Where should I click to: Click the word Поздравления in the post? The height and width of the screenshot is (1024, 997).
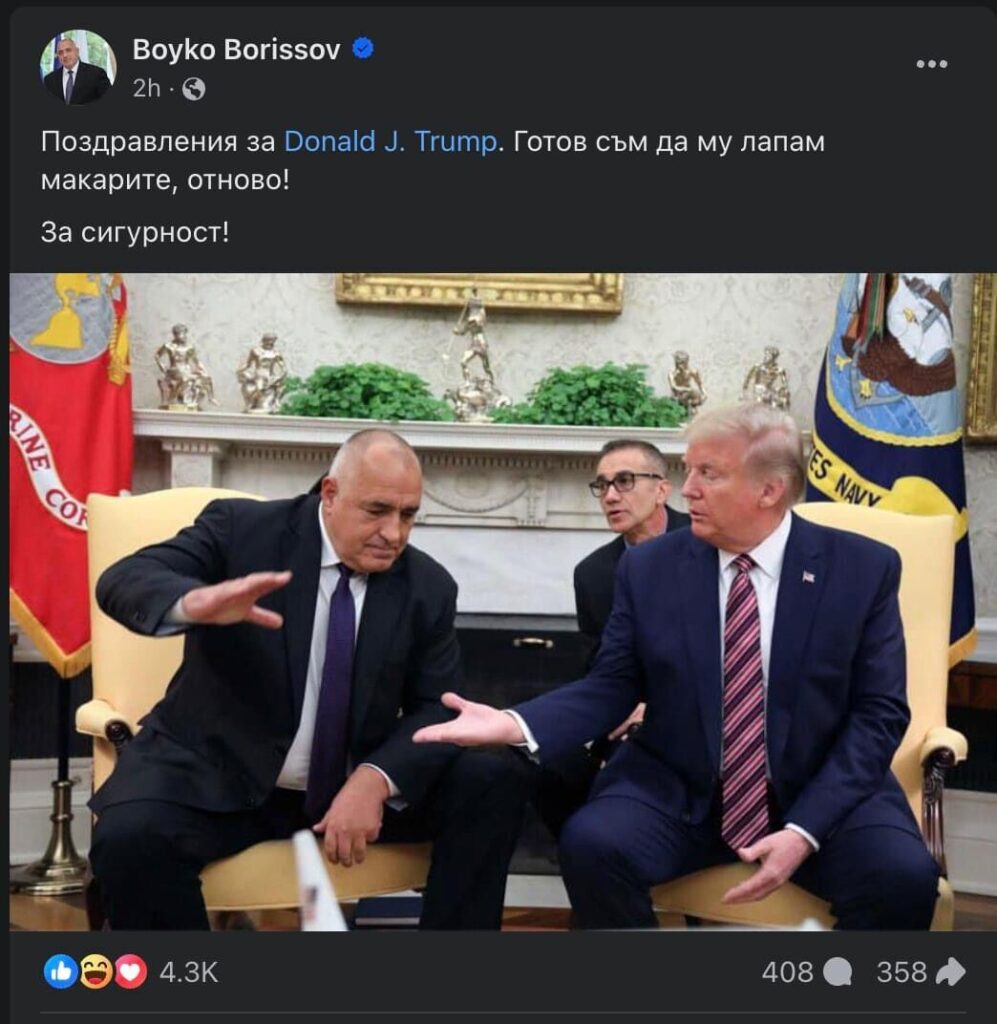pyautogui.click(x=139, y=142)
